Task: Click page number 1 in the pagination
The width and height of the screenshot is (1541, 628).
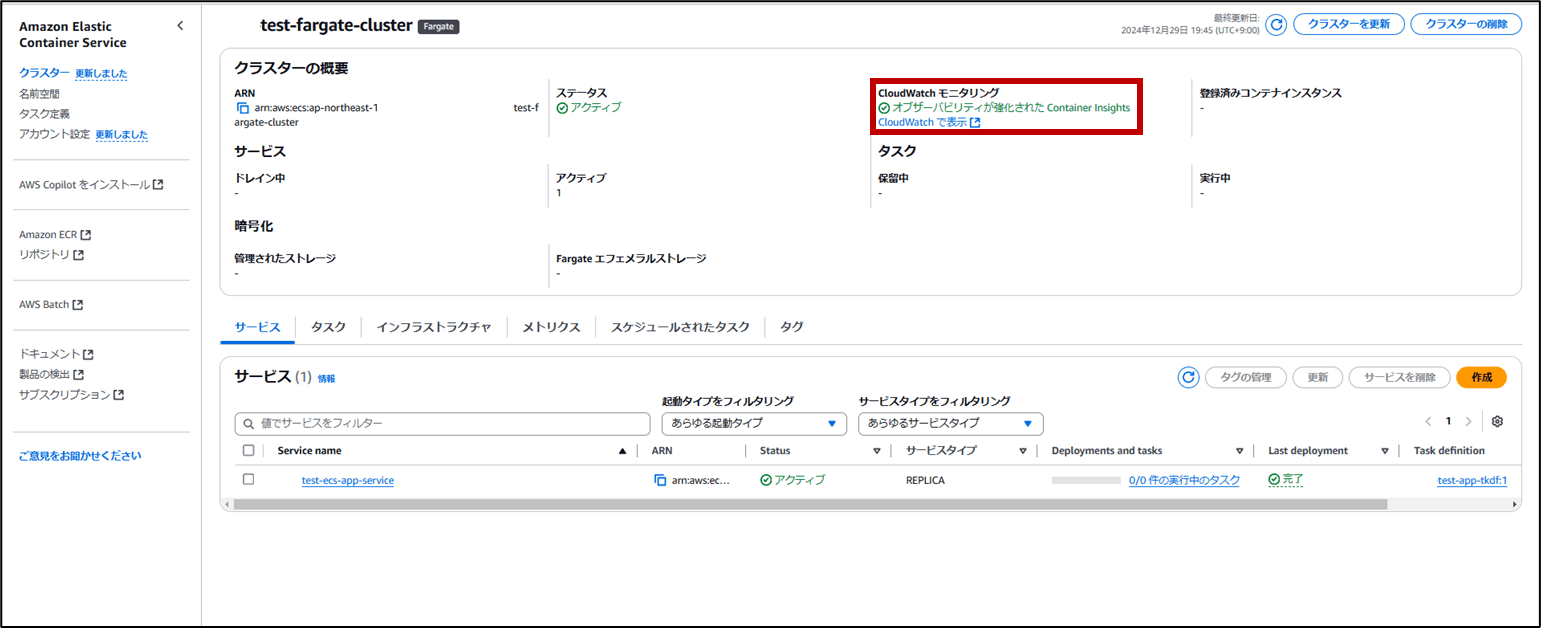Action: (x=1448, y=422)
